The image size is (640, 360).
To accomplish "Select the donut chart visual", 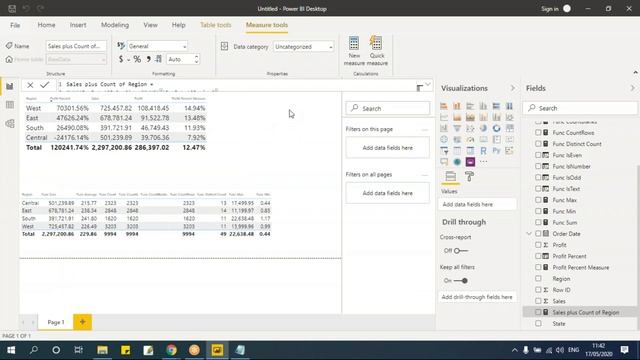I will pos(496,129).
